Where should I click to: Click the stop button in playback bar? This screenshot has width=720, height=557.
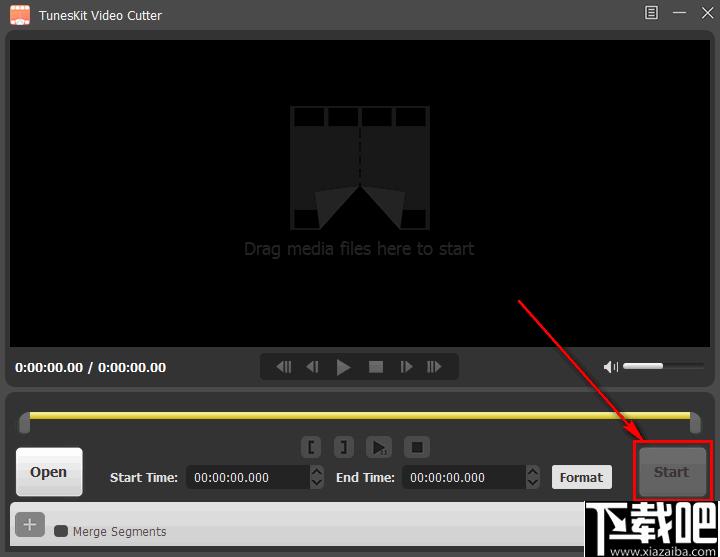click(x=376, y=367)
